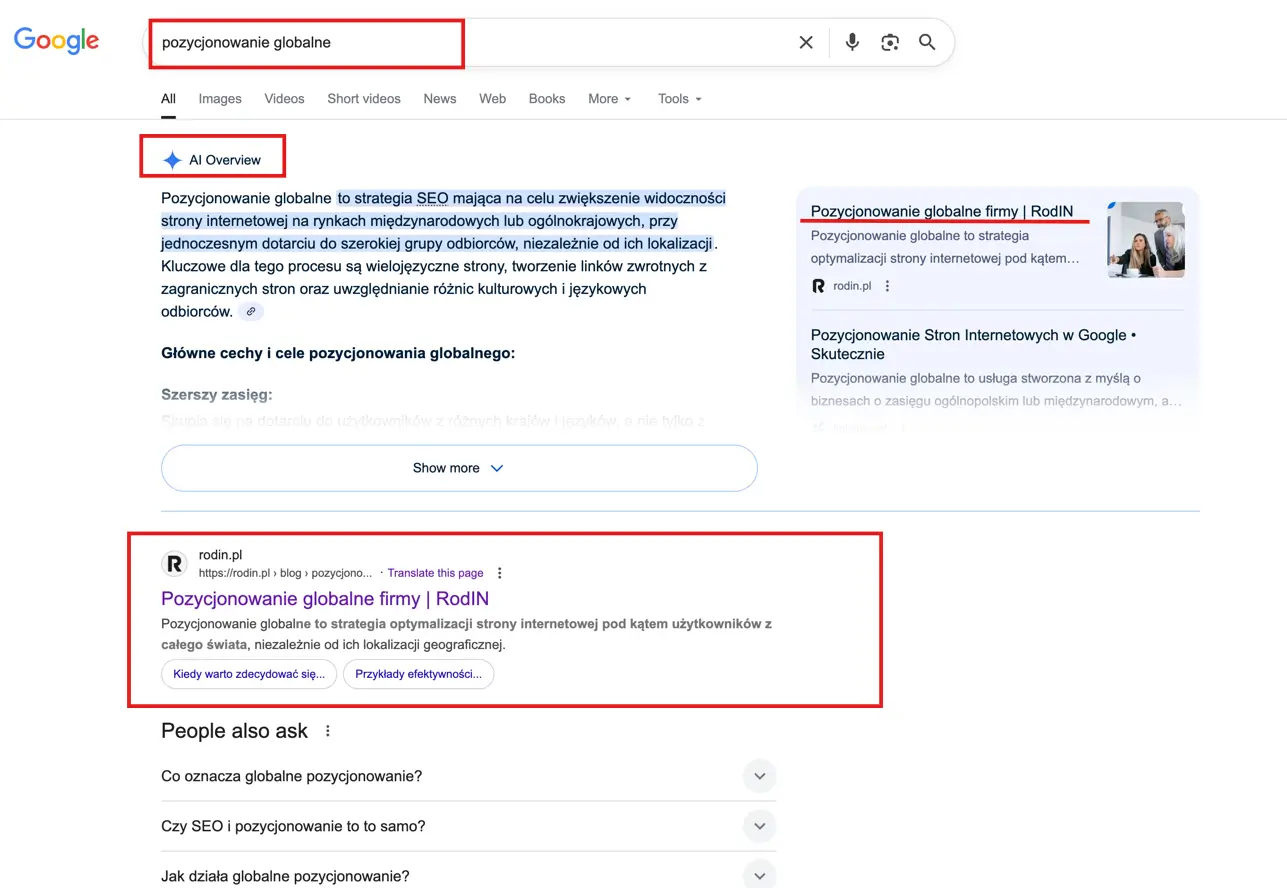
Task: Click the AI Overview sparkle icon
Action: [x=172, y=158]
